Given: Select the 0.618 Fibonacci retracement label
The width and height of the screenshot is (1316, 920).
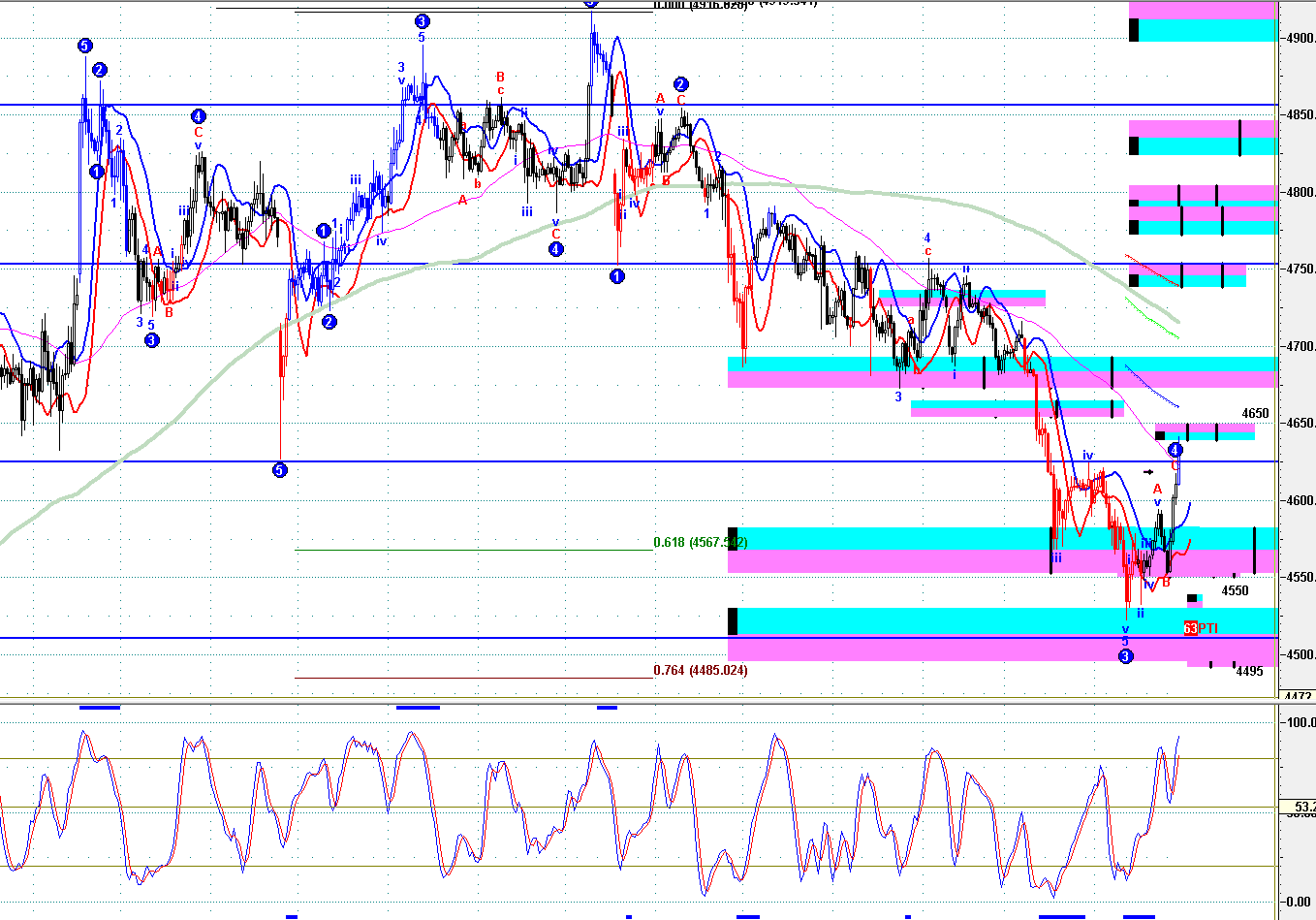Looking at the screenshot, I should [x=700, y=542].
